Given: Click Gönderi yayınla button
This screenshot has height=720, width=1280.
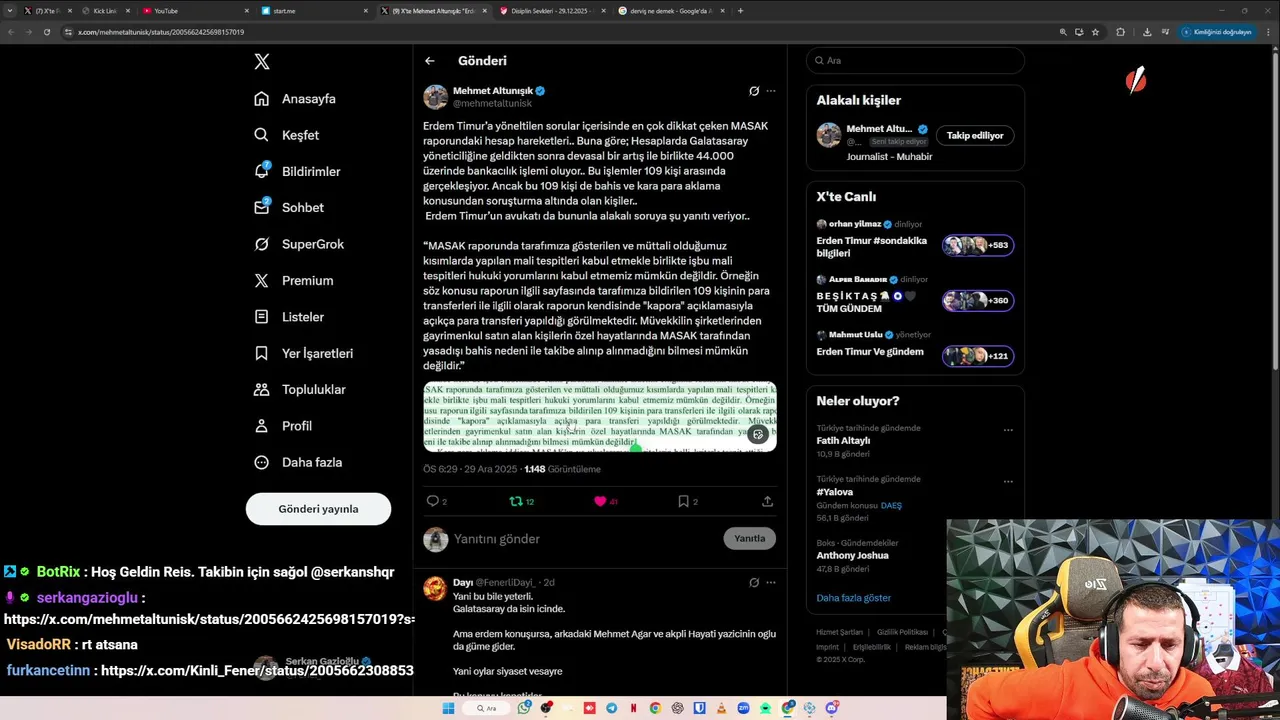Looking at the screenshot, I should 318,509.
